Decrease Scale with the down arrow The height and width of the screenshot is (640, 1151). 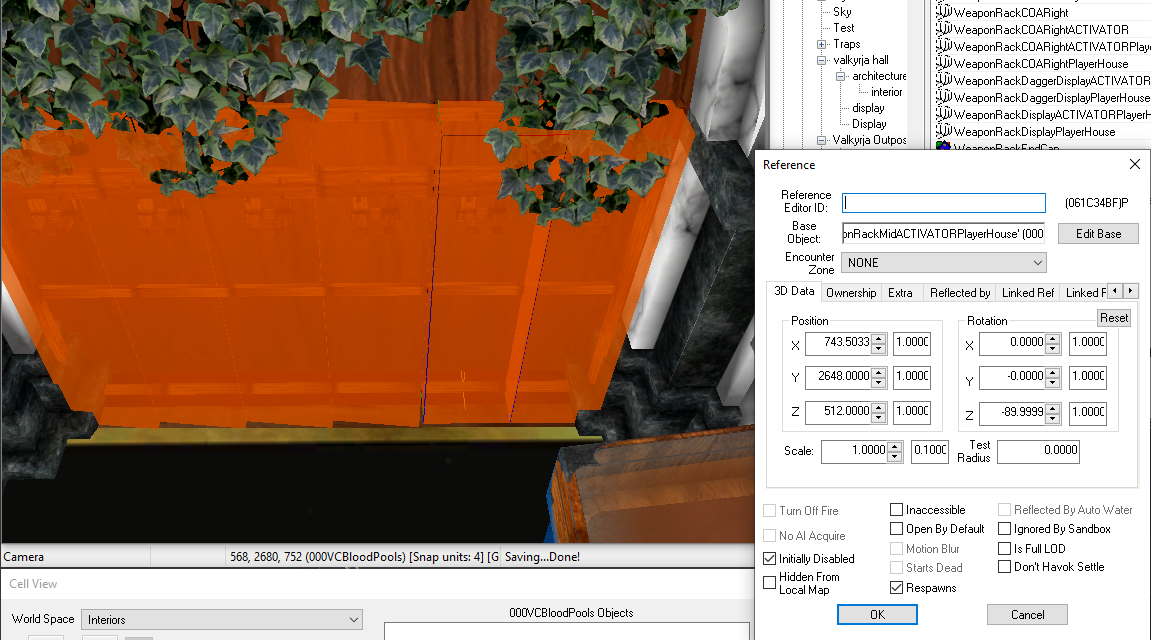pos(894,457)
